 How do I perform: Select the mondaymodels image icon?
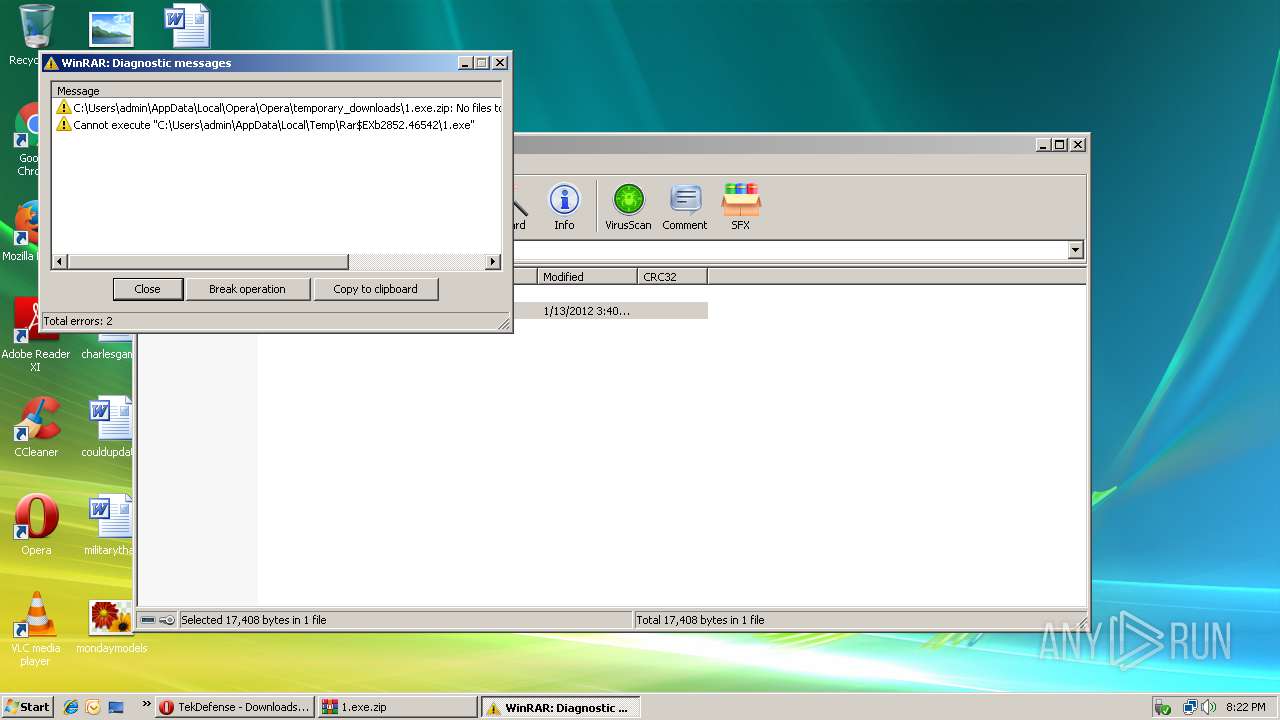pos(111,627)
